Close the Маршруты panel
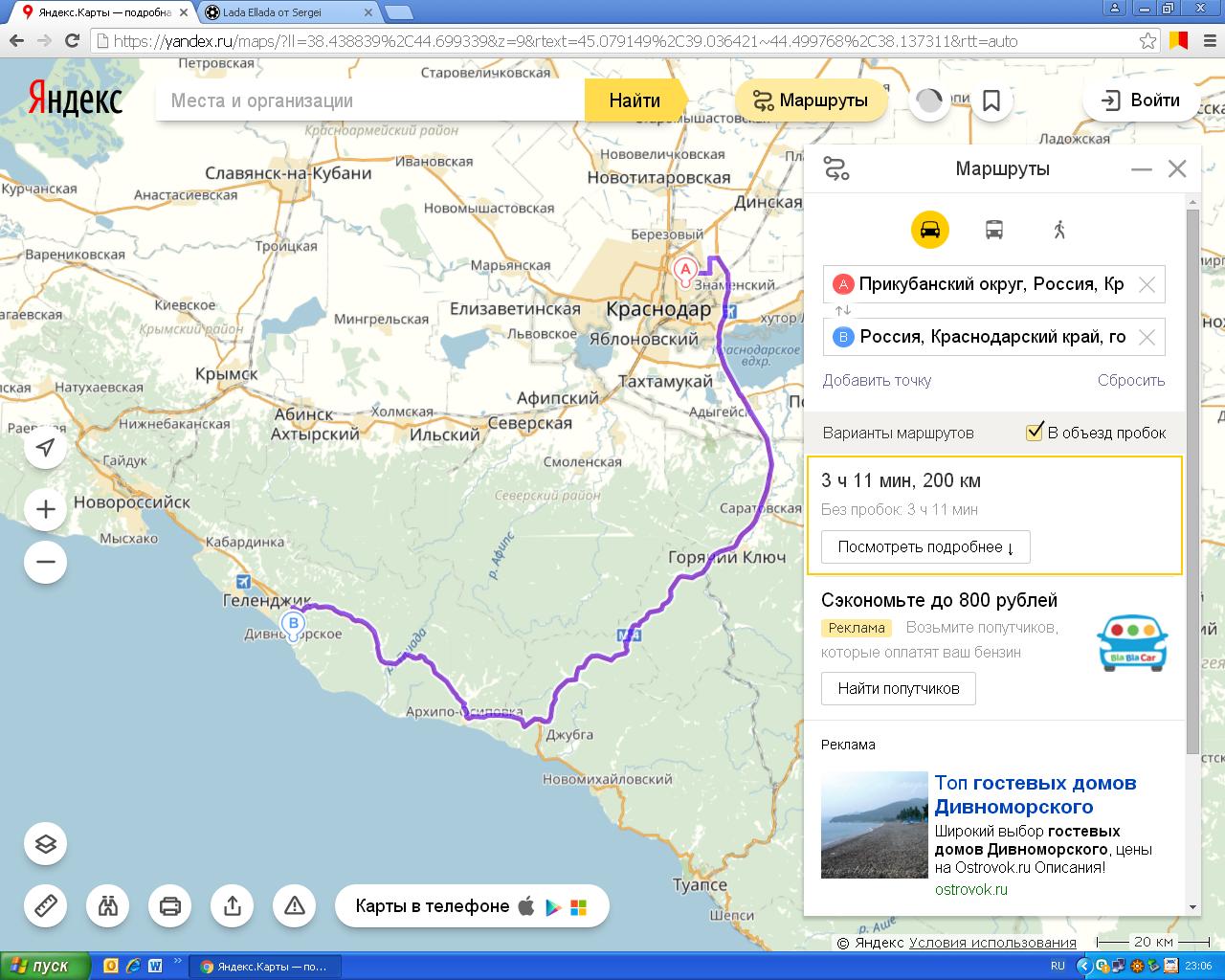The height and width of the screenshot is (980, 1225). pos(1177,169)
